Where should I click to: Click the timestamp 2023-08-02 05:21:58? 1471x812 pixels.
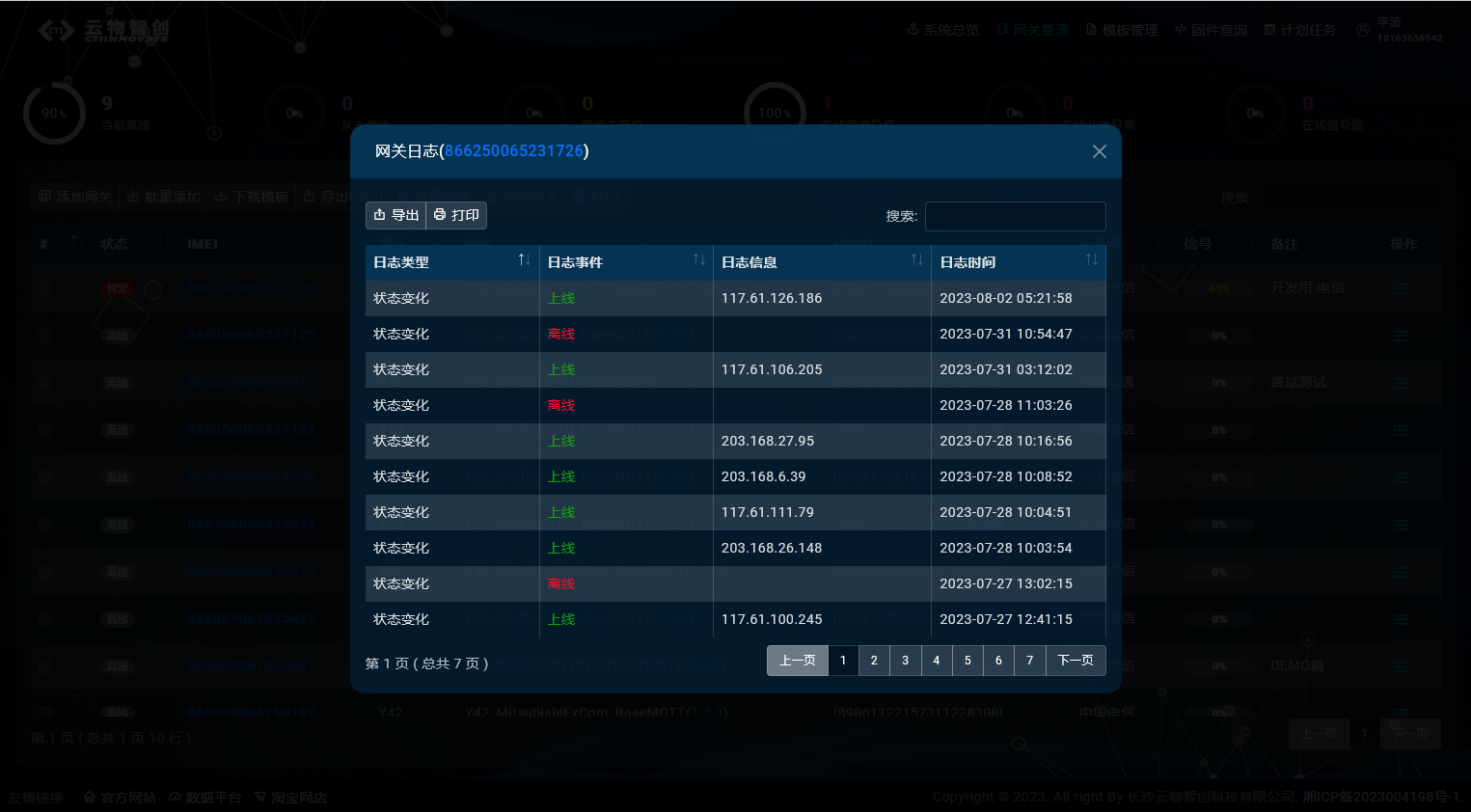(1006, 298)
